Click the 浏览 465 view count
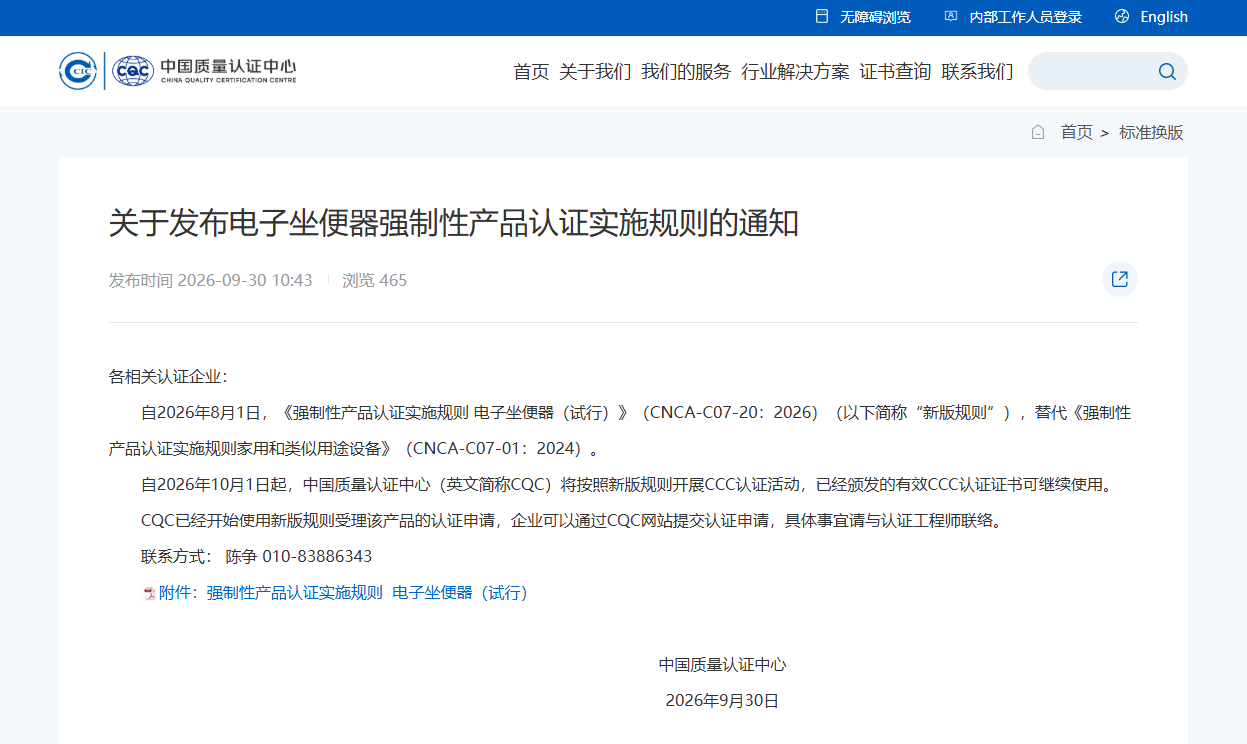Screen dimensions: 1247x744 click(375, 280)
